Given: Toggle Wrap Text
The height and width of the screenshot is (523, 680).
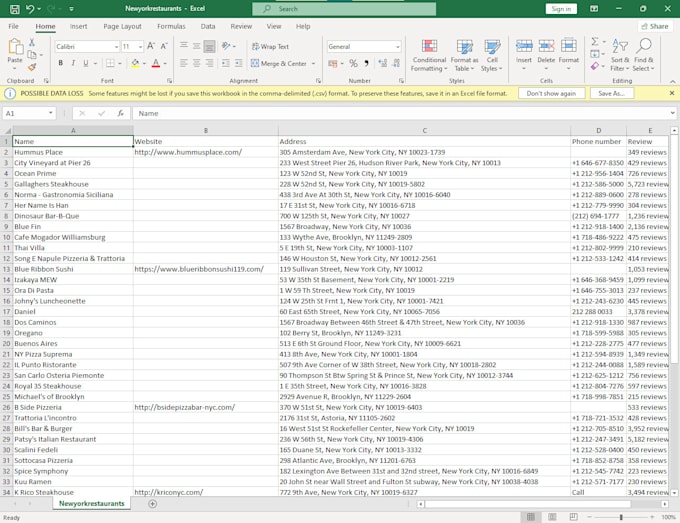Looking at the screenshot, I should [x=271, y=46].
